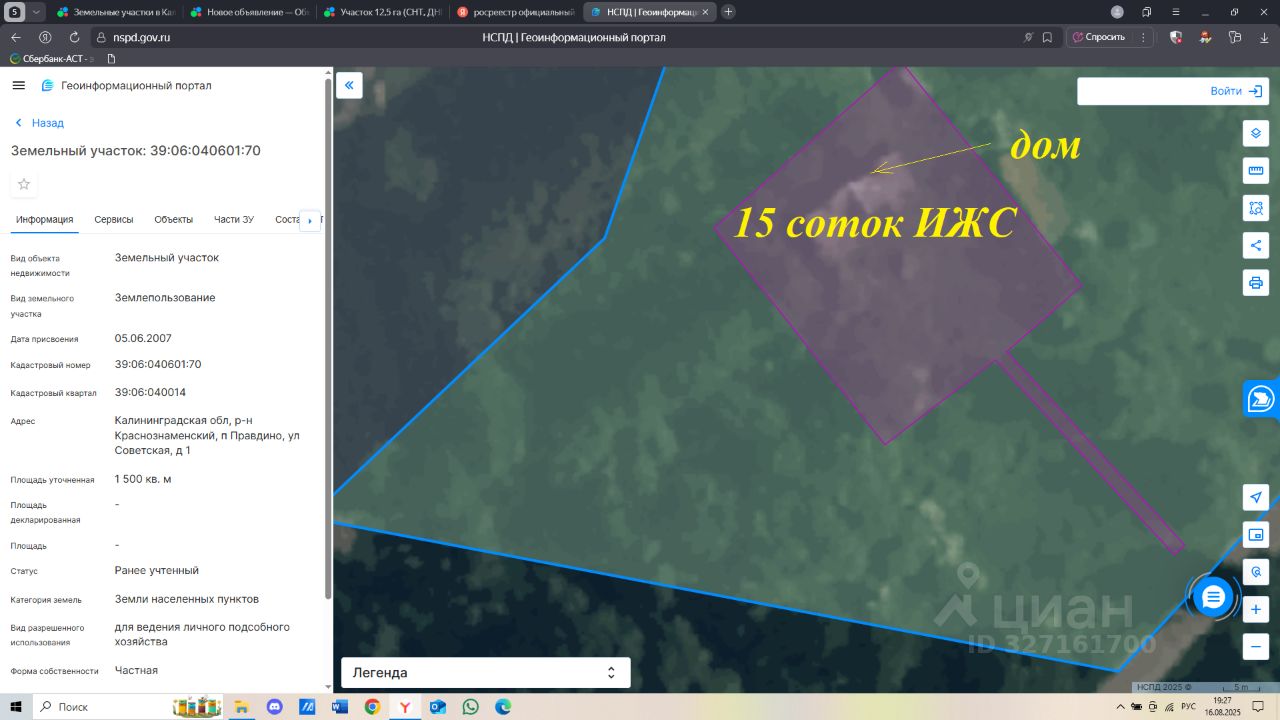Click the Землепользование value
1280x720 pixels.
pos(165,297)
